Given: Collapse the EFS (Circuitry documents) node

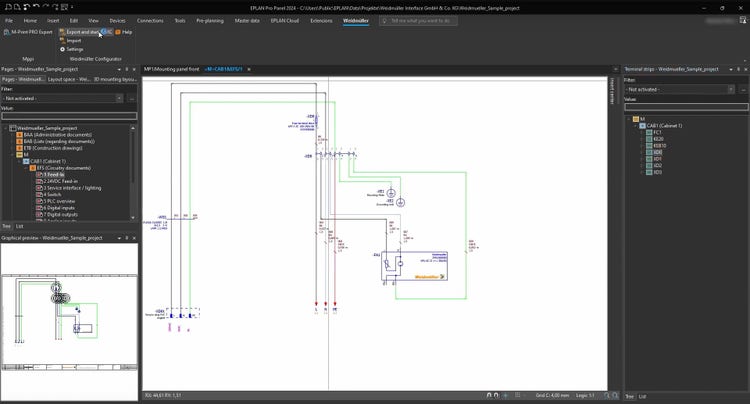Looking at the screenshot, I should coord(25,167).
